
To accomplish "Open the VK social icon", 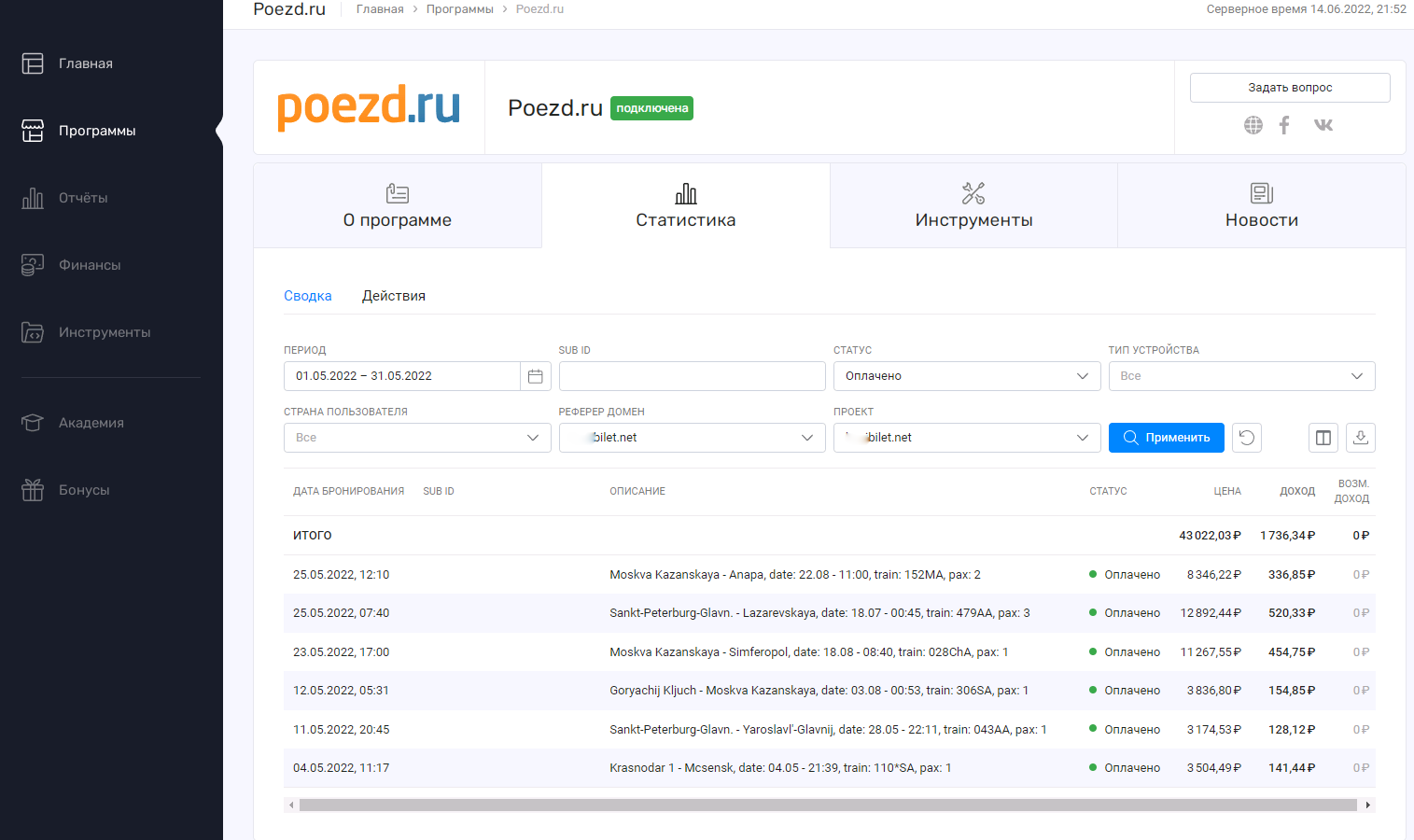I will [1323, 125].
